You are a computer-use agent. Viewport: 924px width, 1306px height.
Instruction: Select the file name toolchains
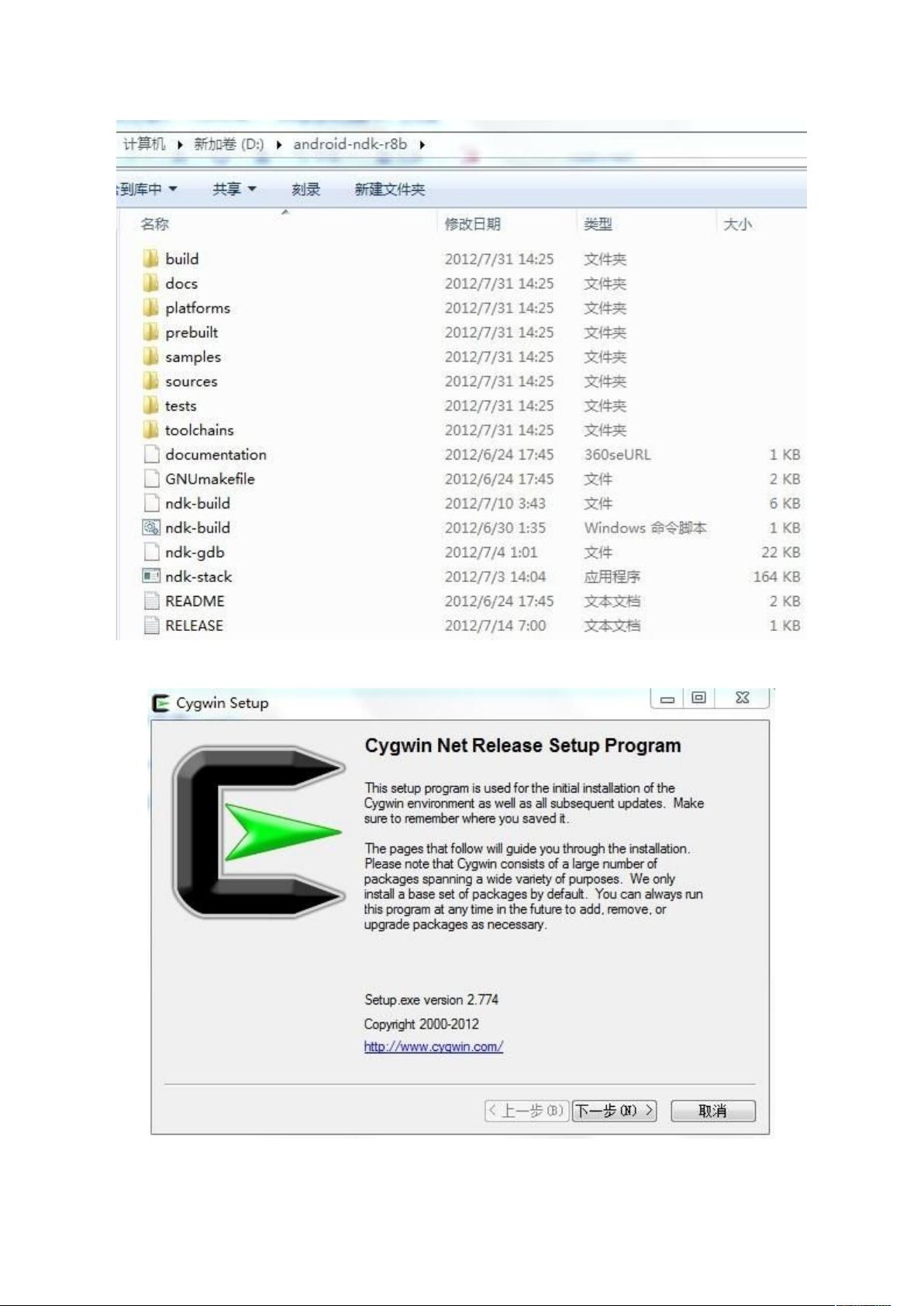tap(199, 429)
